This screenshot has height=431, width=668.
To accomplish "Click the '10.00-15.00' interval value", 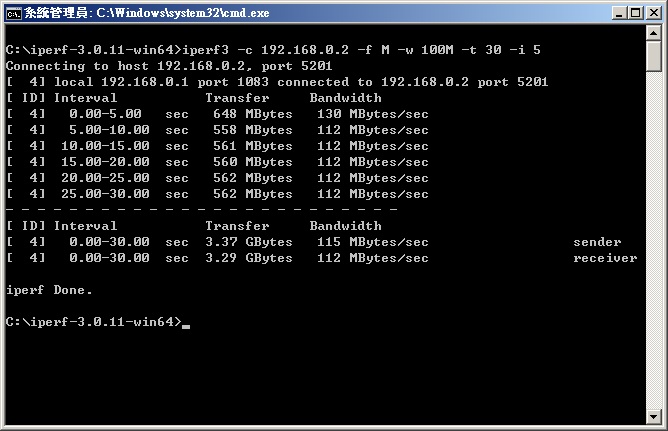I will pos(105,146).
